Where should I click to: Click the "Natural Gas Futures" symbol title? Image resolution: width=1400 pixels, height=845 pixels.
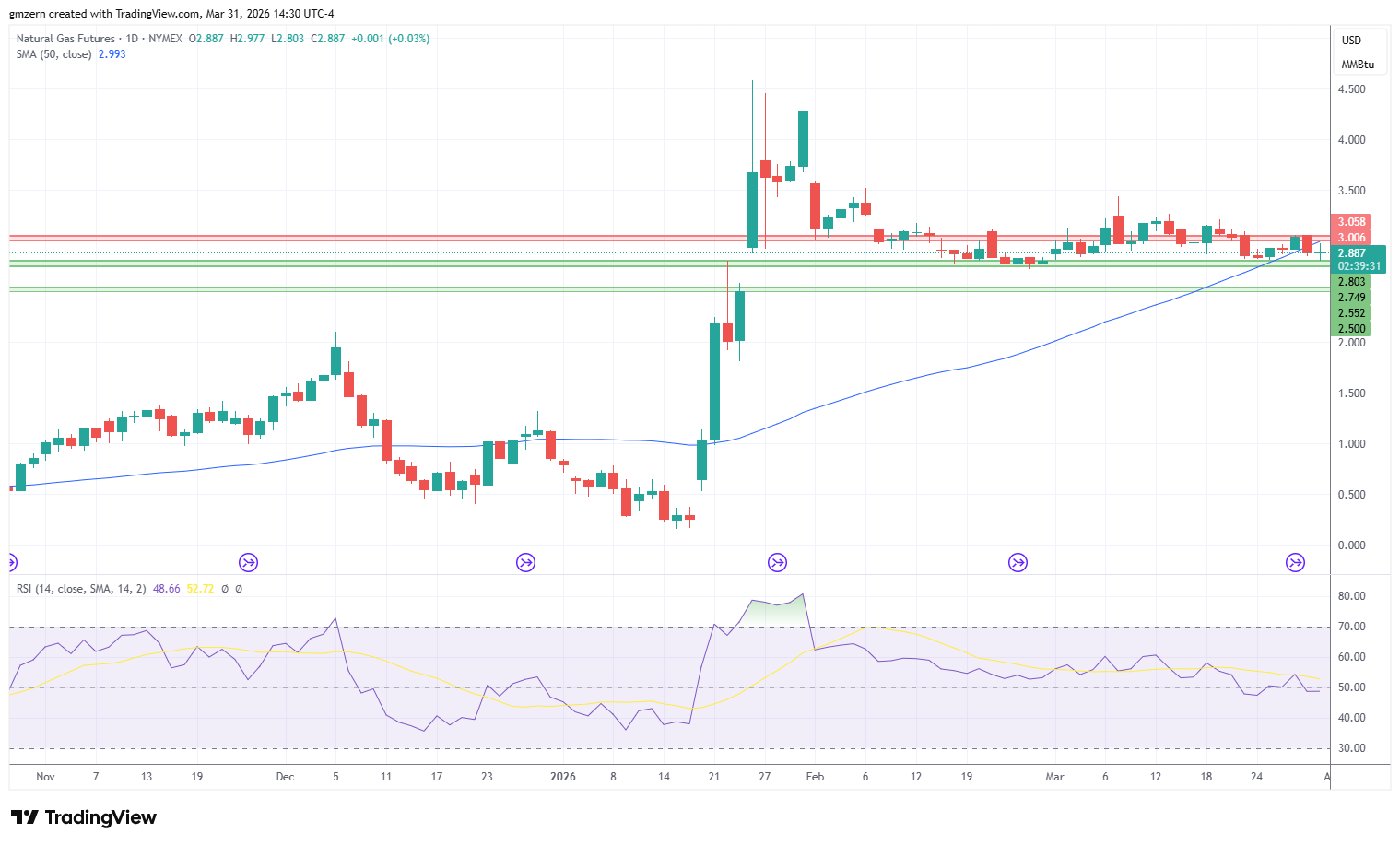65,39
